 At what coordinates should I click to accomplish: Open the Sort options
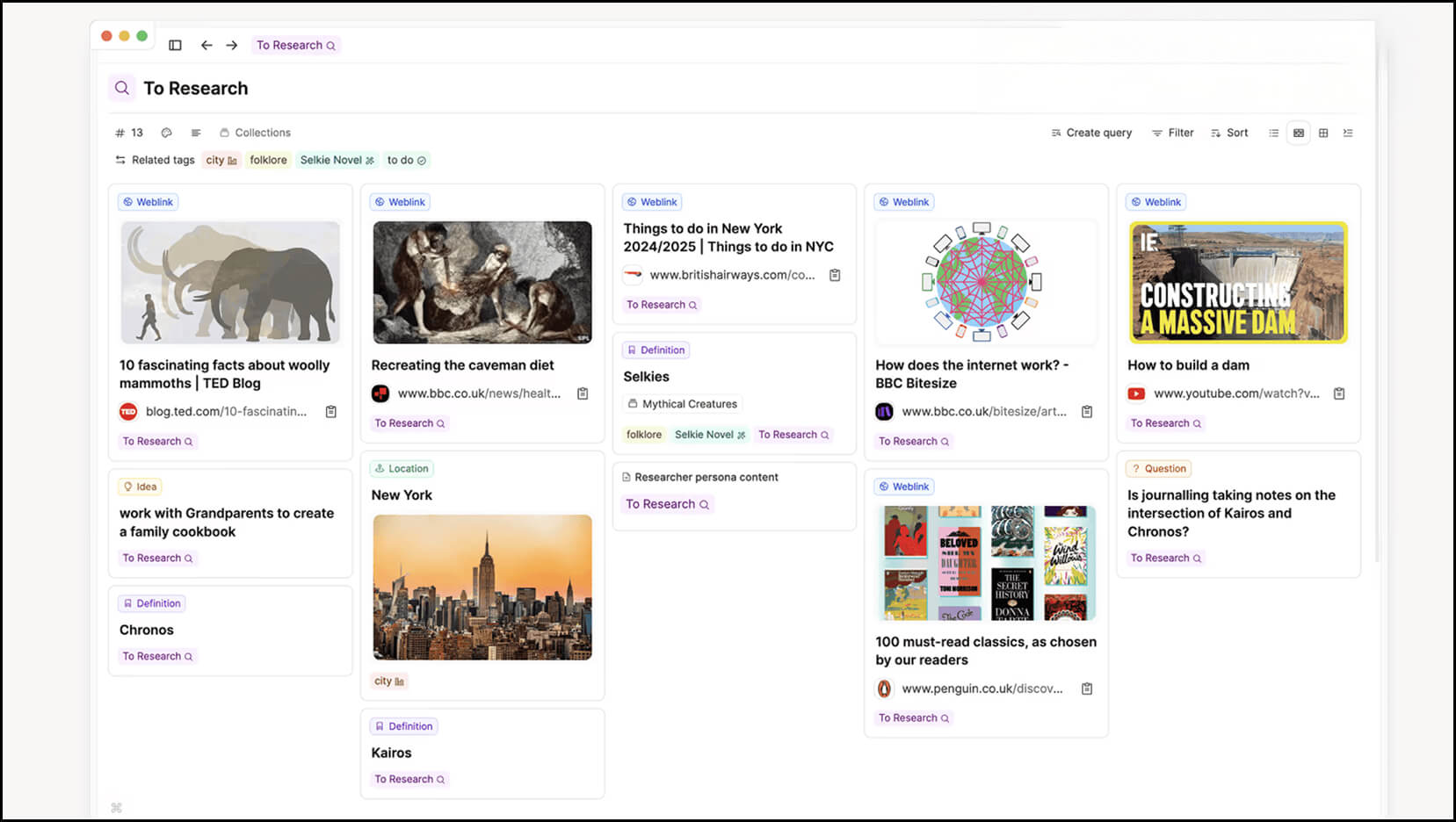(x=1229, y=133)
